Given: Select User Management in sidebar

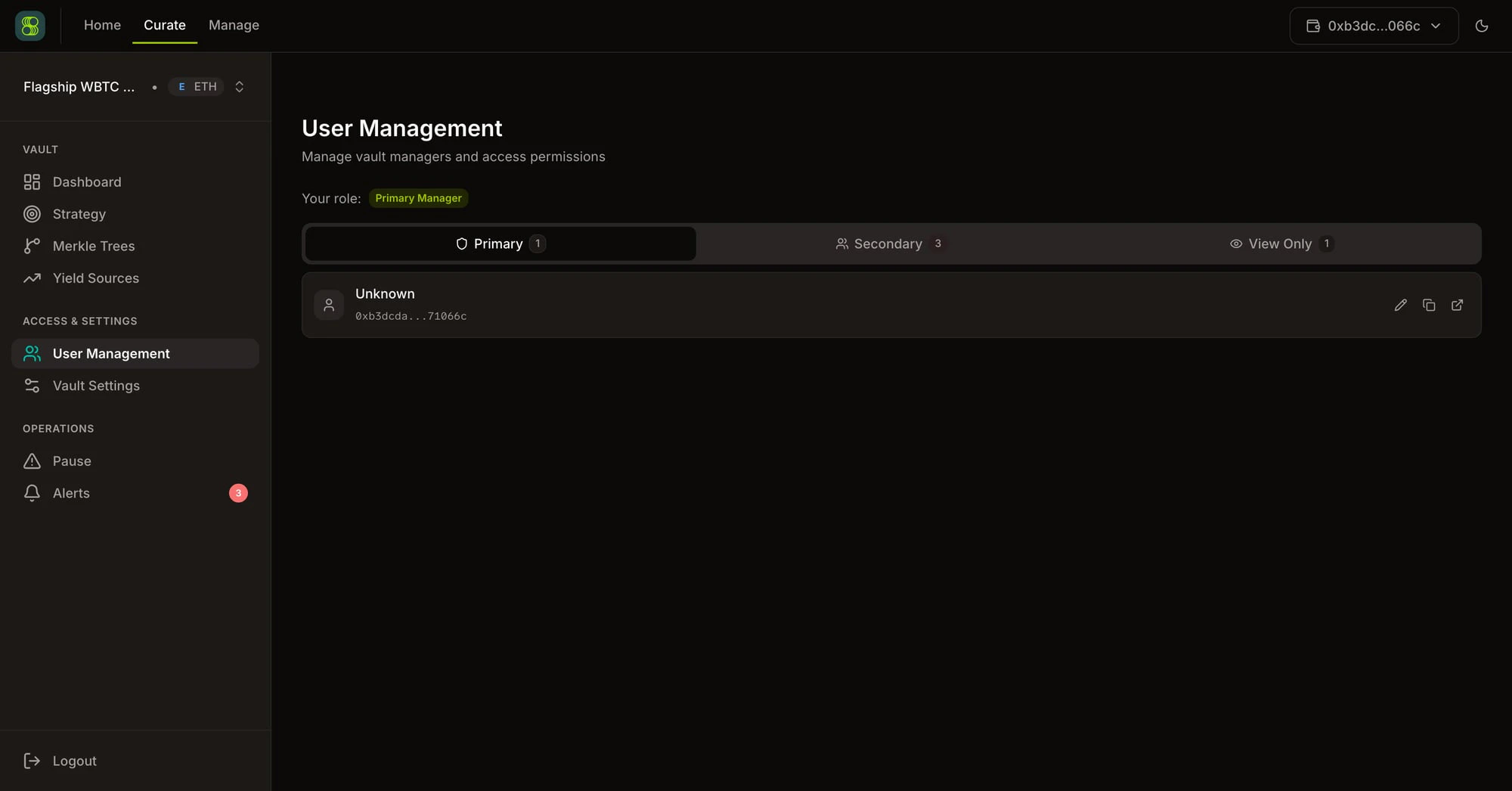Looking at the screenshot, I should point(135,353).
